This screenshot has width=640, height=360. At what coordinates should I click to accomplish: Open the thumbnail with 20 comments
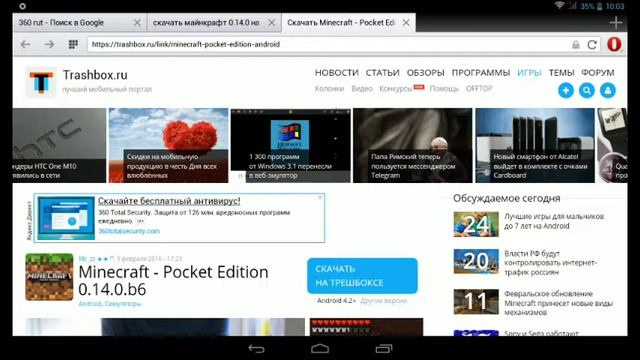pyautogui.click(x=476, y=261)
